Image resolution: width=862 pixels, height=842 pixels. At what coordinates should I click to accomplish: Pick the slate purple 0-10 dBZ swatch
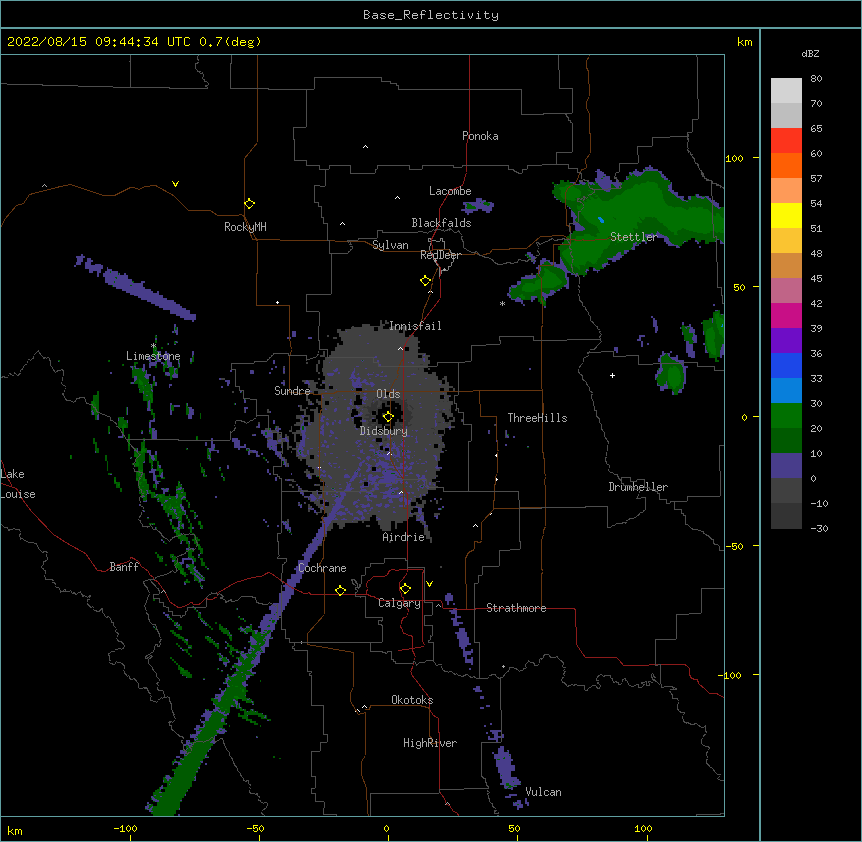coord(786,466)
